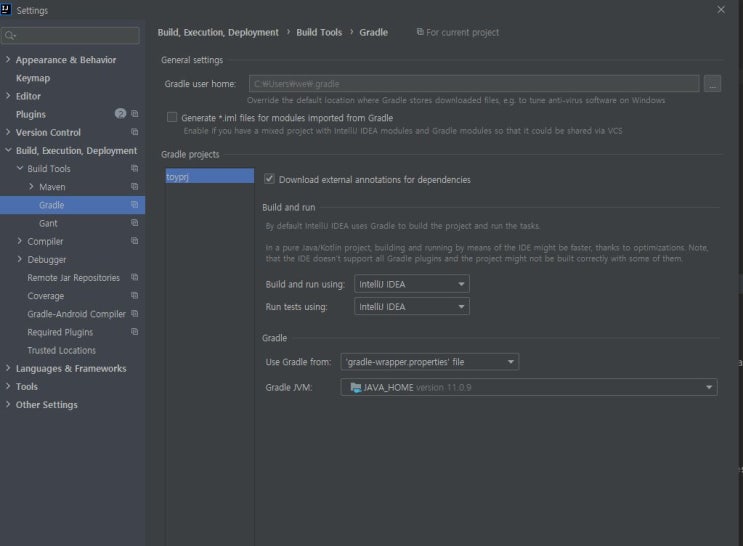Screen dimensions: 743x546
Task: Click Build Tools in breadcrumb
Action: coord(319,32)
